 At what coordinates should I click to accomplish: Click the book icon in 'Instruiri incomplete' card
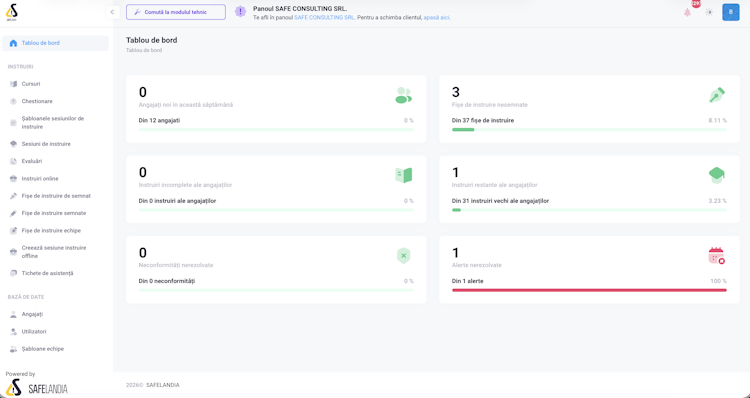(404, 175)
